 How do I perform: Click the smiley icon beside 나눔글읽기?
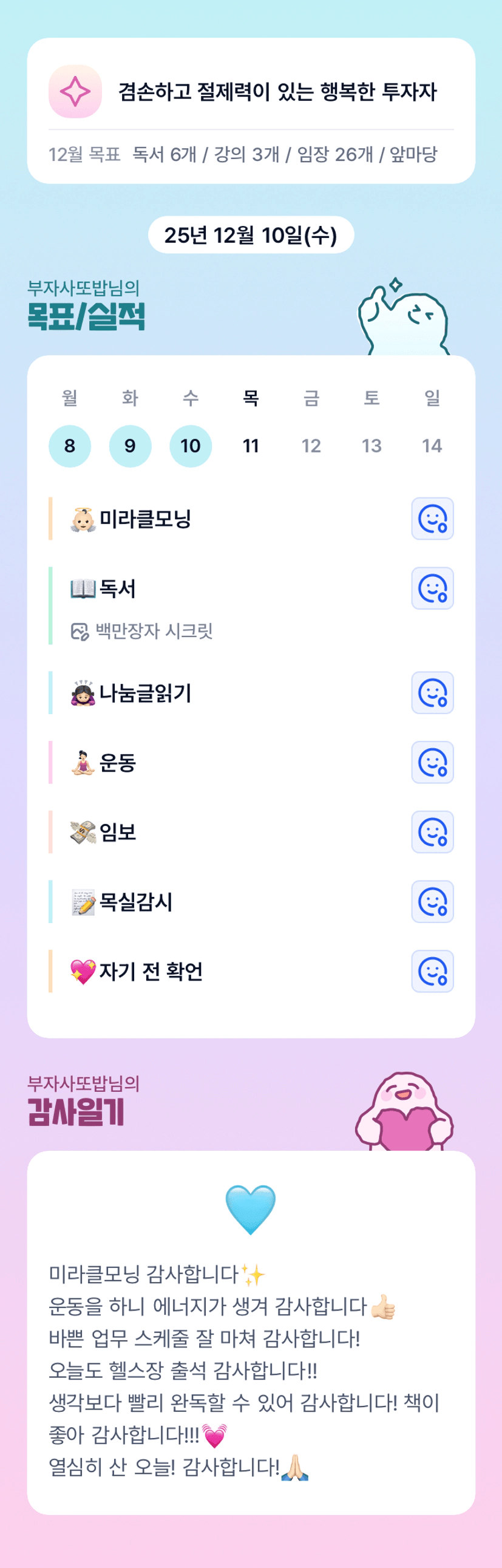[x=432, y=693]
